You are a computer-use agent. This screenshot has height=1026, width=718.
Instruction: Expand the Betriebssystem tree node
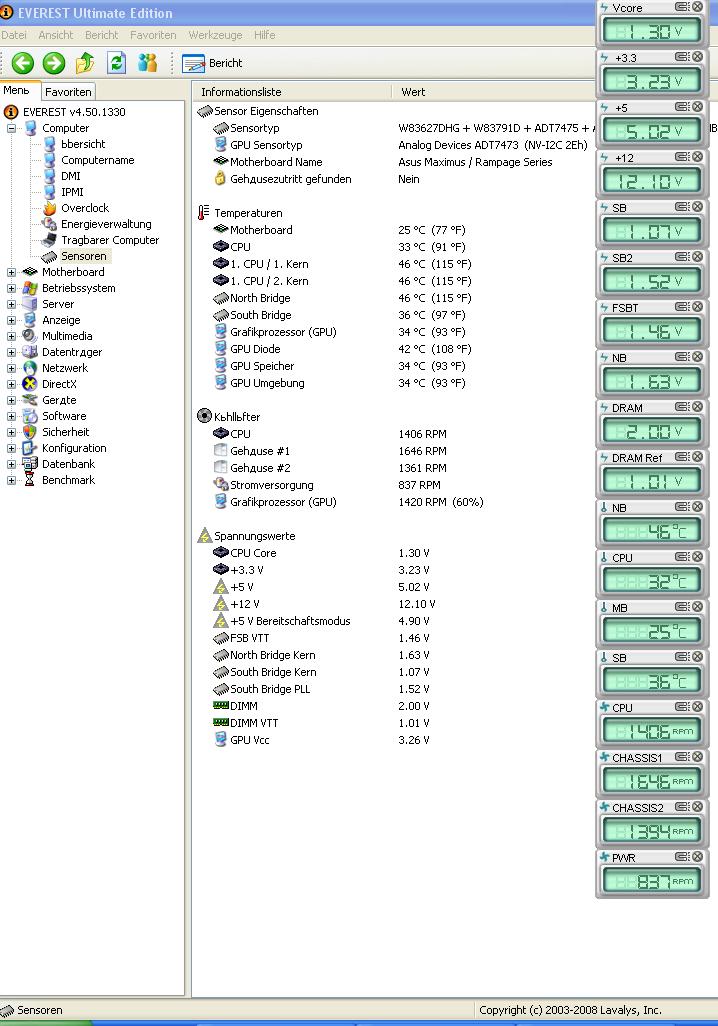coord(11,288)
